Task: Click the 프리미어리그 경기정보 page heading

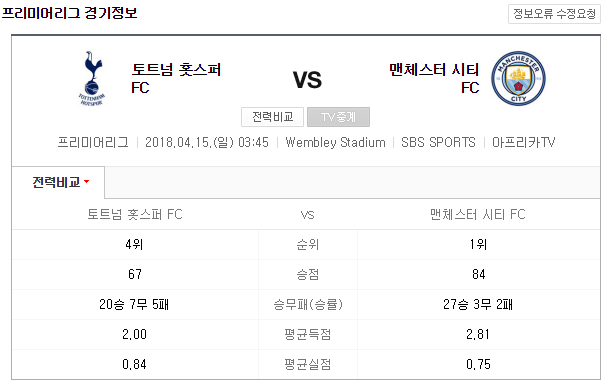Action: point(69,13)
